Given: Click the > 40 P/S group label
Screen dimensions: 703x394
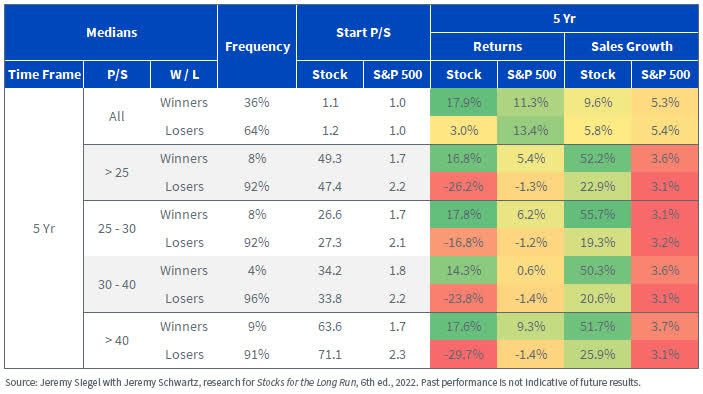Looking at the screenshot, I should tap(117, 341).
